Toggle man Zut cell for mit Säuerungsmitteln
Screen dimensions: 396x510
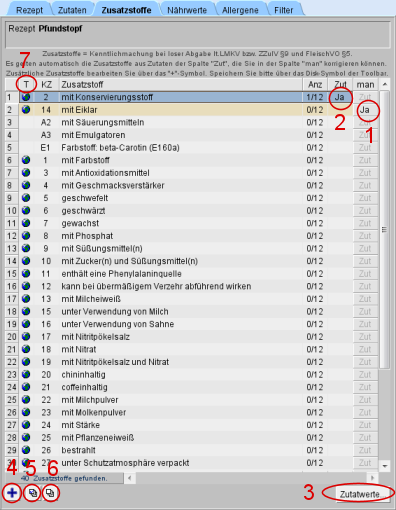[x=365, y=122]
